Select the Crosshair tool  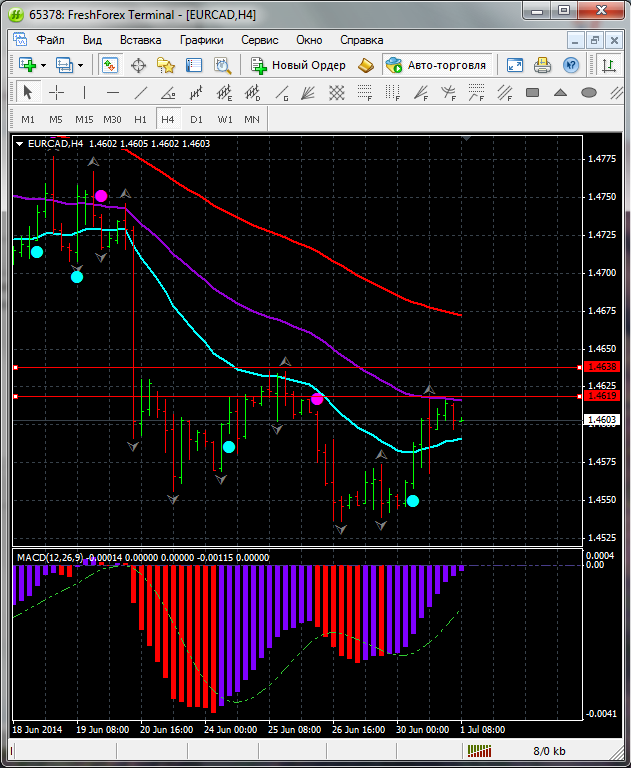click(x=57, y=93)
